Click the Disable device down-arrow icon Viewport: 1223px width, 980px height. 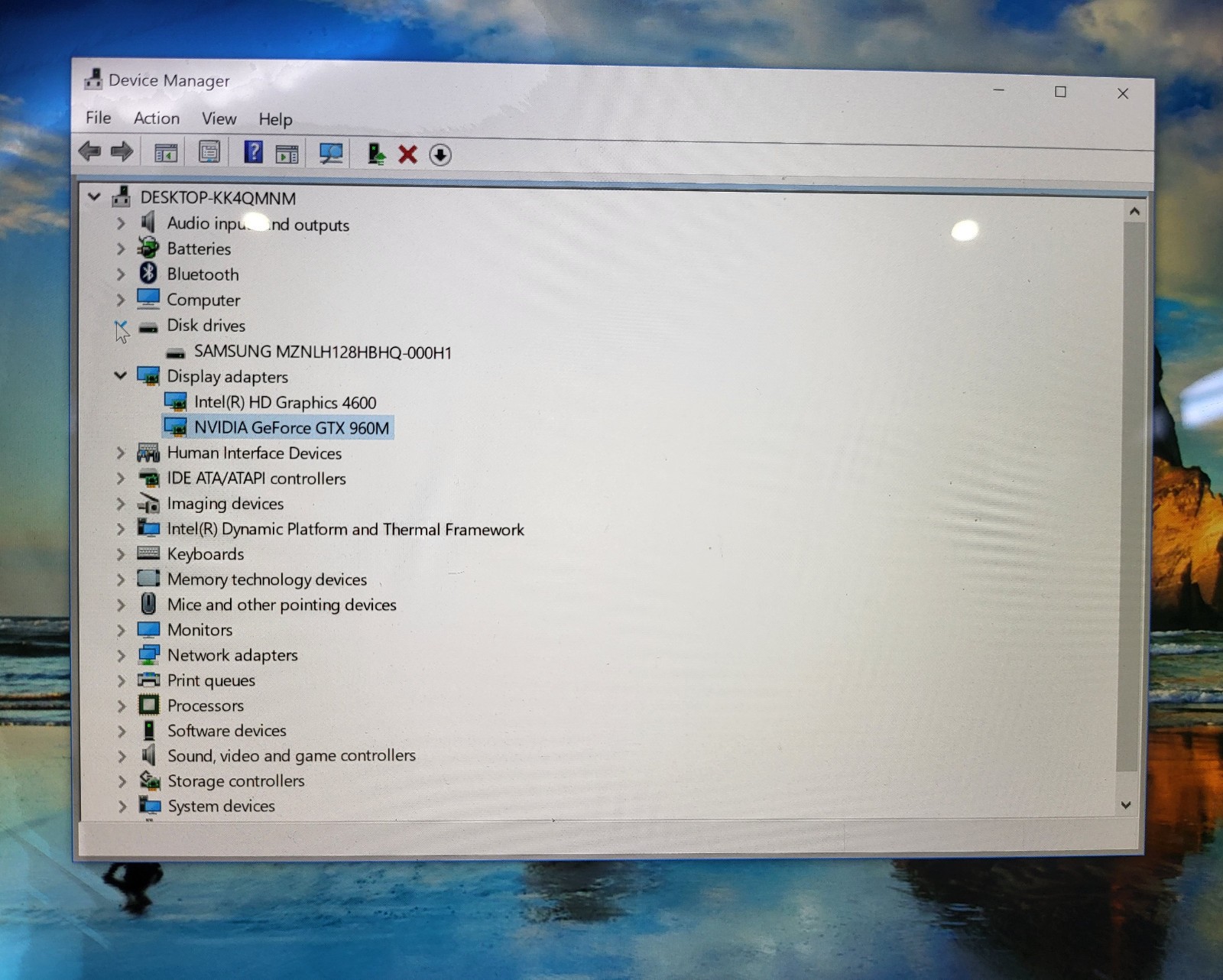coord(440,155)
